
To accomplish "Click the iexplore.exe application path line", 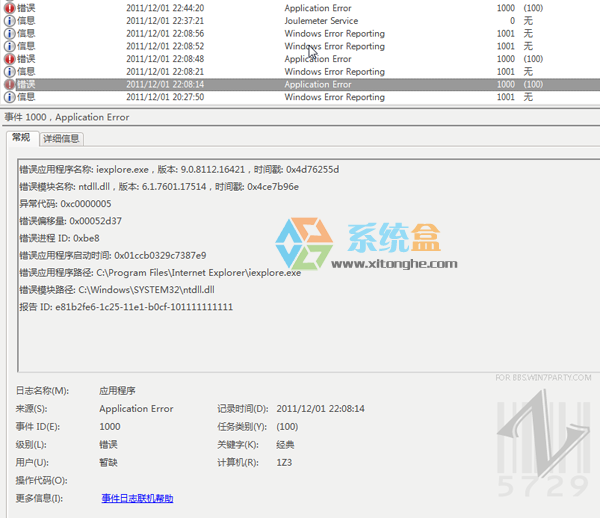I will pos(160,272).
